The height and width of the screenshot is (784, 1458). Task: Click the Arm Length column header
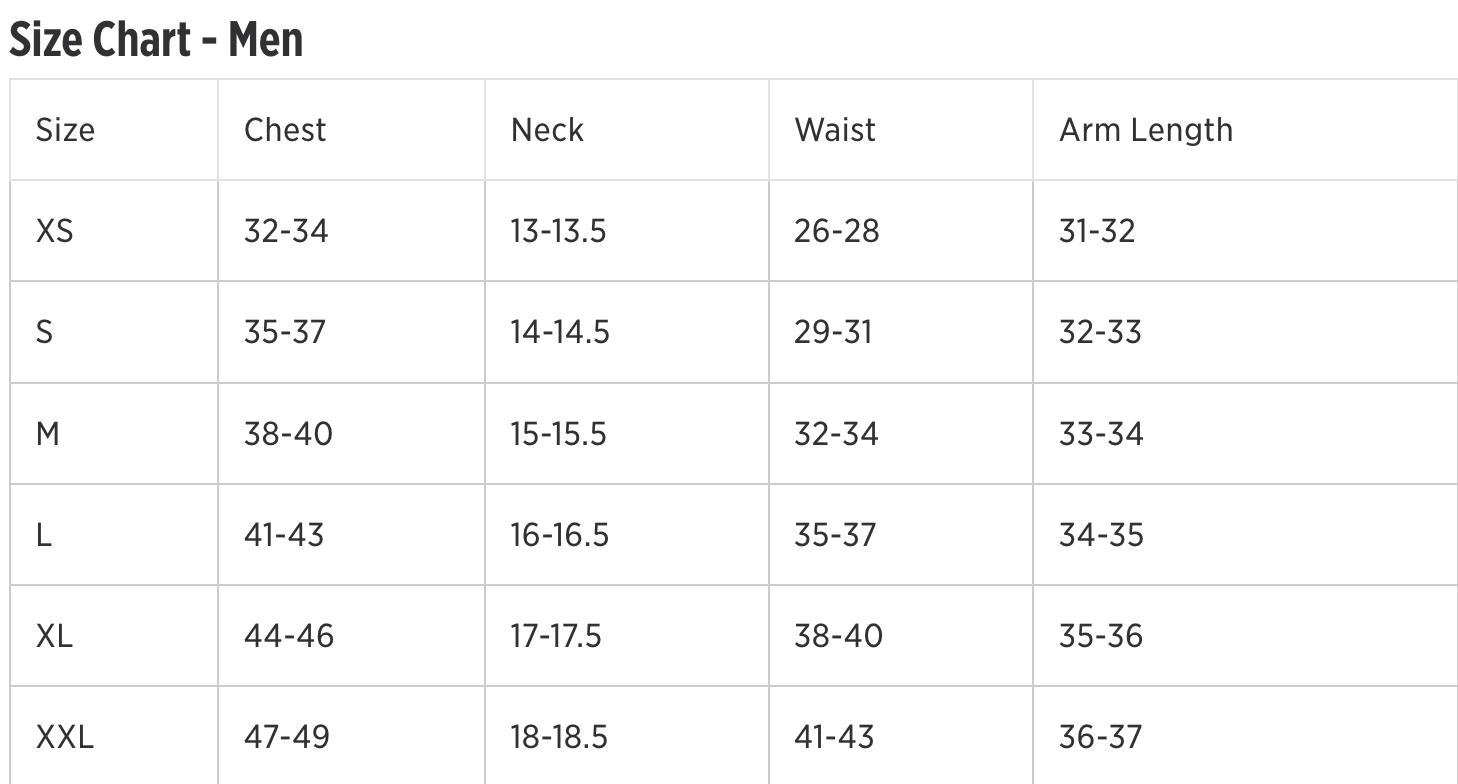pyautogui.click(x=1146, y=130)
